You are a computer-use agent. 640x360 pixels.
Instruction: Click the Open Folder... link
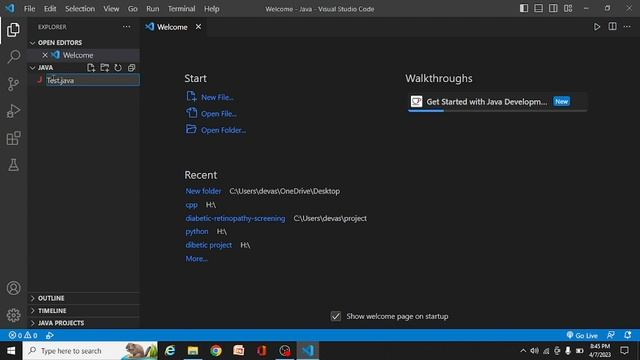click(x=223, y=130)
